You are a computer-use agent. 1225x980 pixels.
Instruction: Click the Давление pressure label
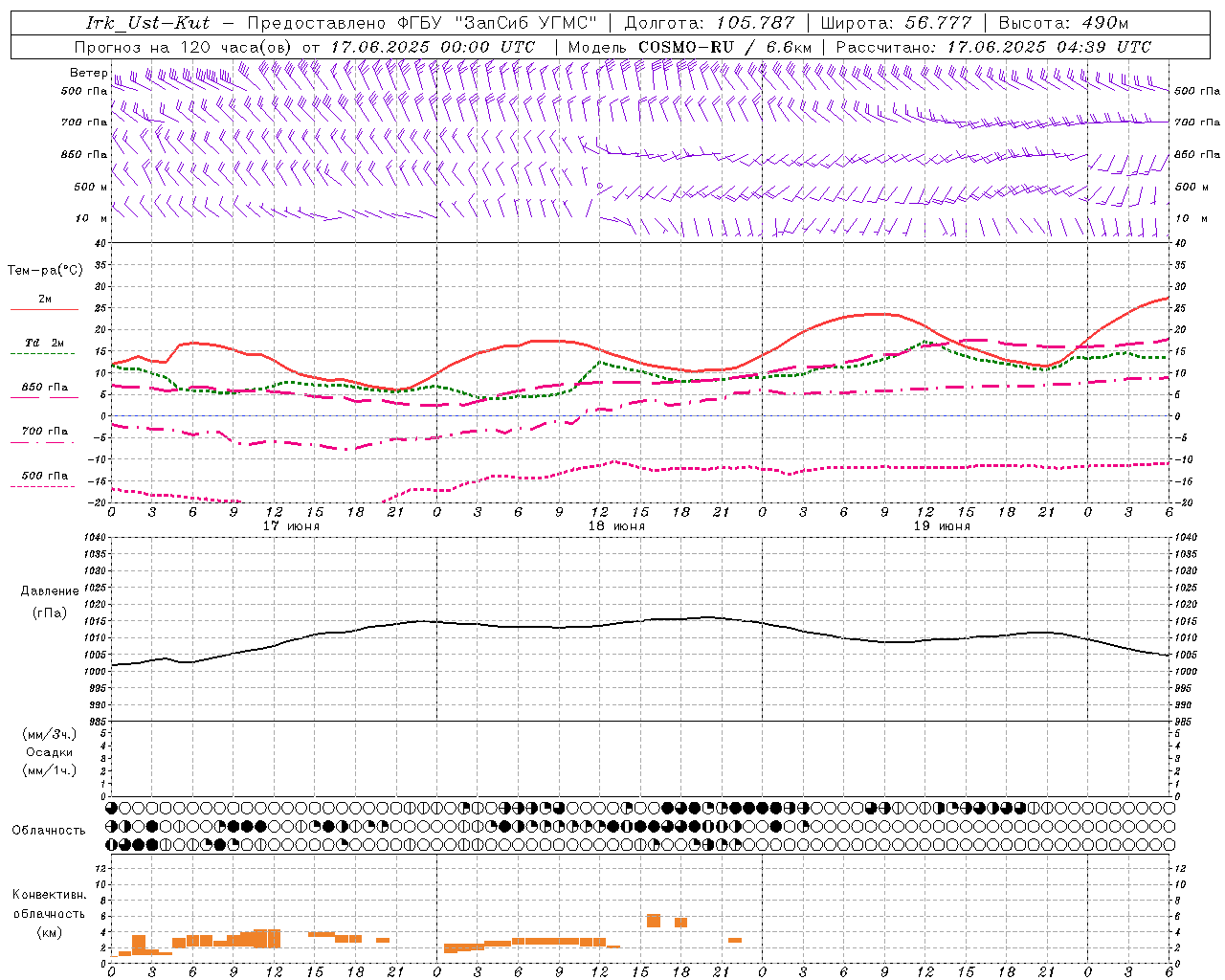50,591
